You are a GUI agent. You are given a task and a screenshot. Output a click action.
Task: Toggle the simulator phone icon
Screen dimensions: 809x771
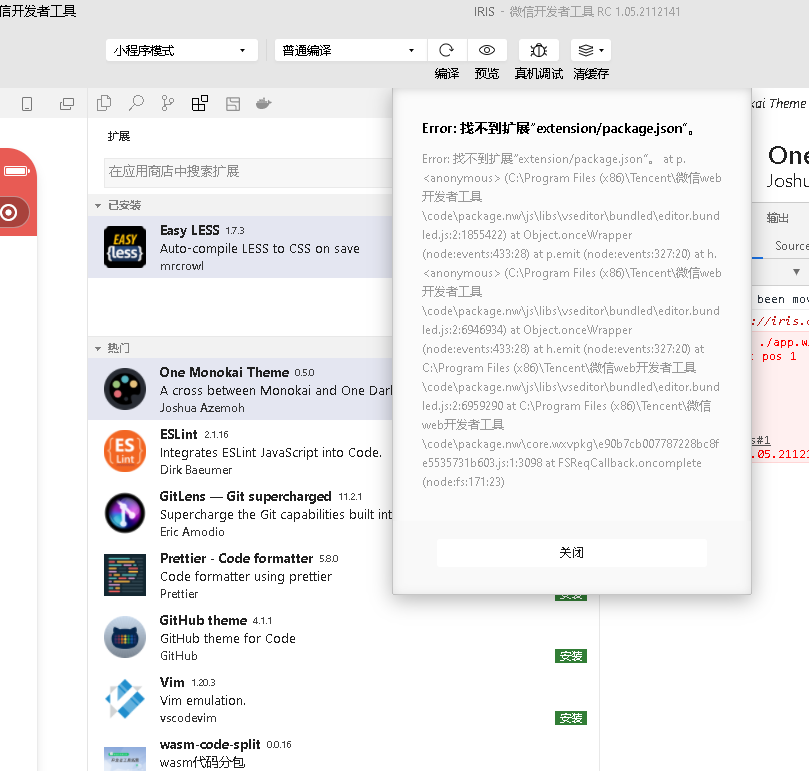tap(27, 104)
